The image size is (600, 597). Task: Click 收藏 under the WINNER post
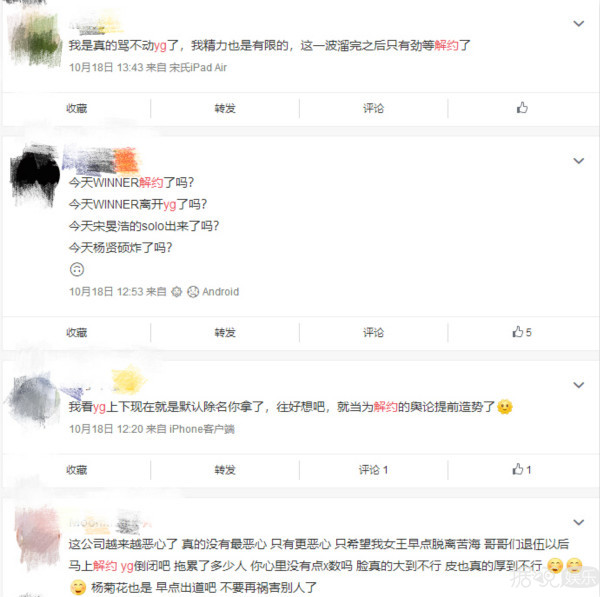[77, 333]
